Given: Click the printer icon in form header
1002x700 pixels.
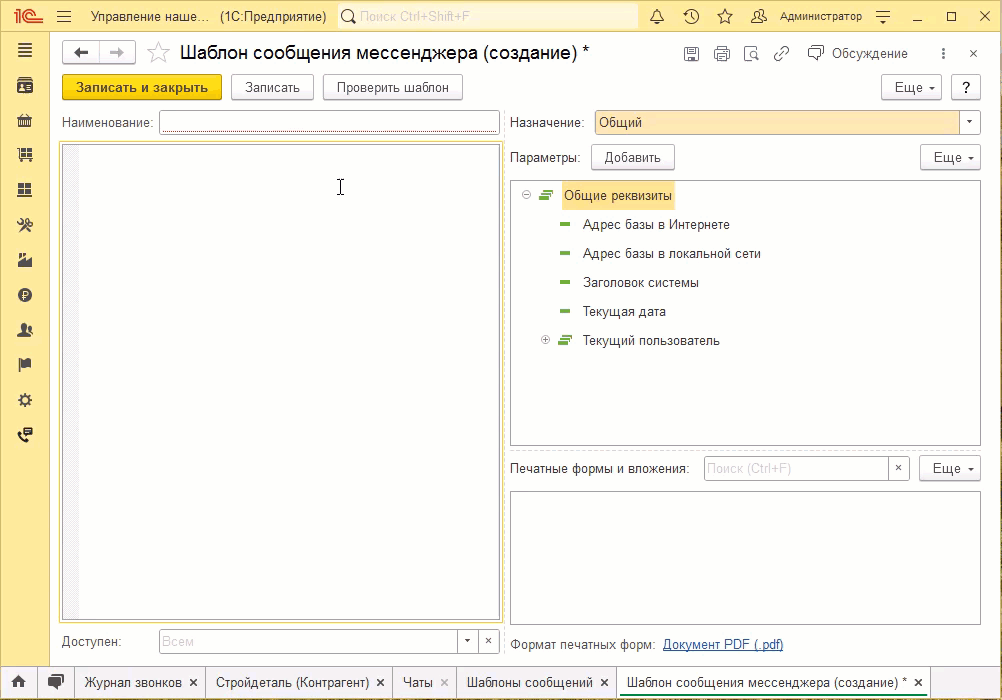Looking at the screenshot, I should click(x=722, y=54).
